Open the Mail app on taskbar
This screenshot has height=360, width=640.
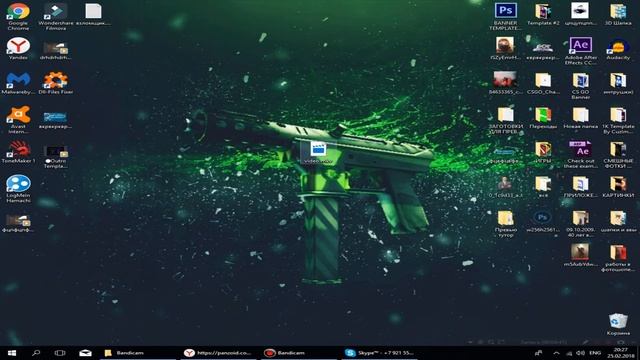coord(85,353)
